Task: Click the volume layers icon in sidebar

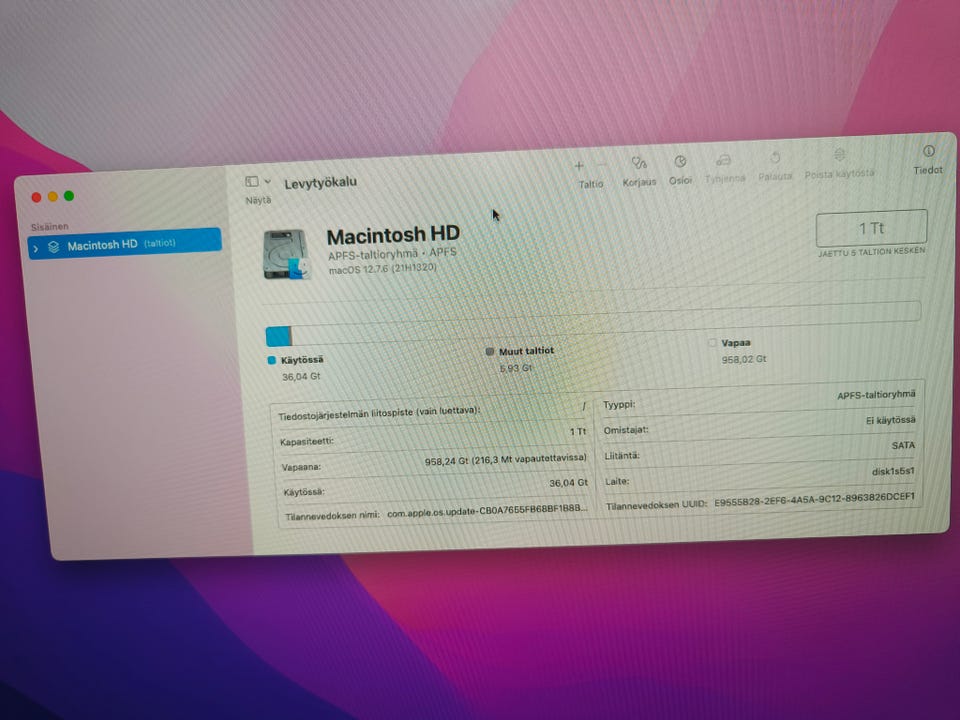Action: (54, 247)
